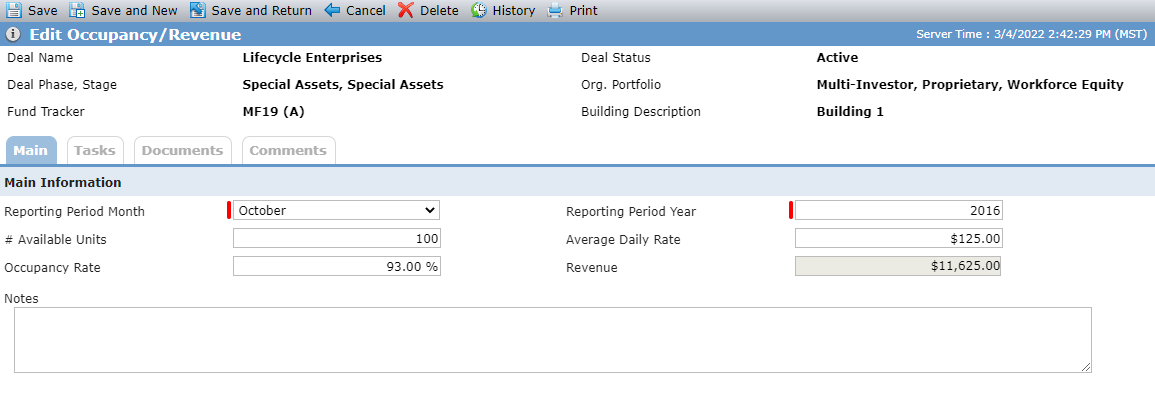Click the red X Delete icon
The height and width of the screenshot is (410, 1155).
pos(405,10)
